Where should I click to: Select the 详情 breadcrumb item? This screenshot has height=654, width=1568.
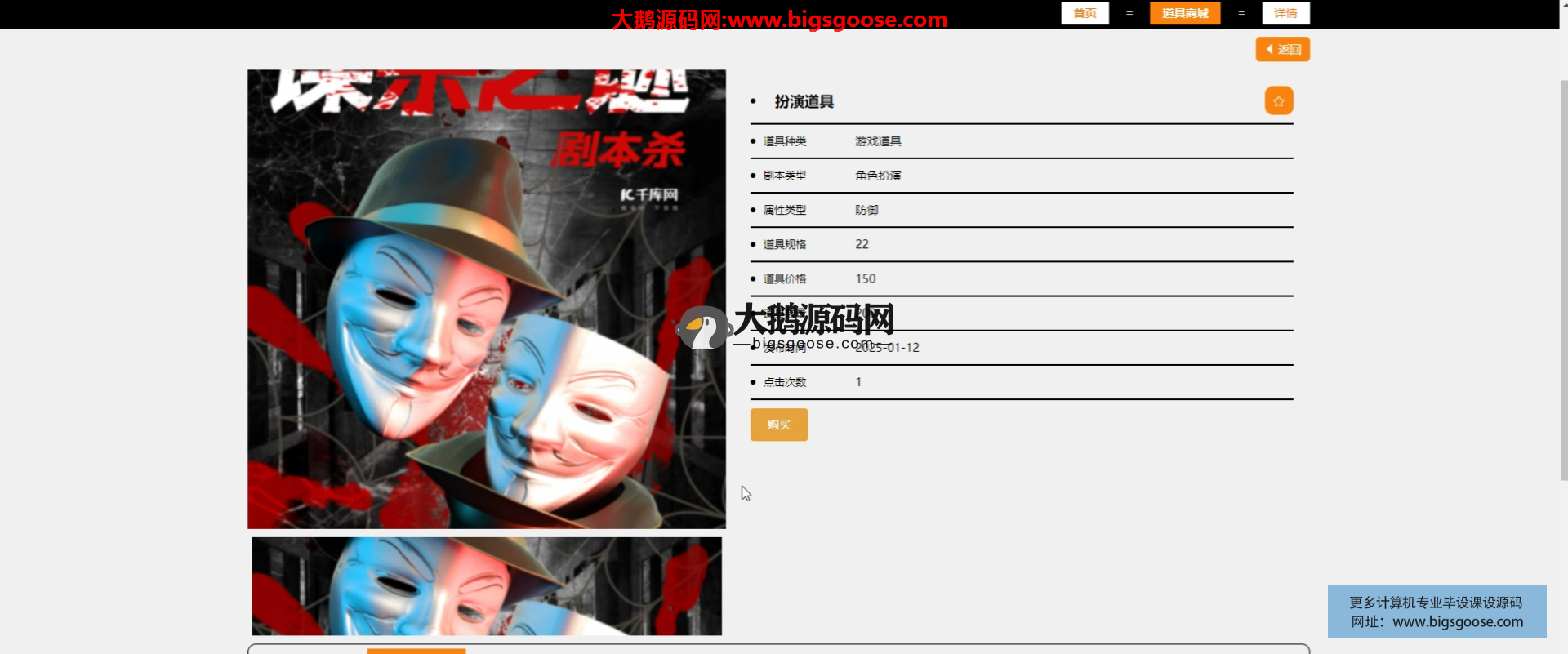click(x=1285, y=13)
